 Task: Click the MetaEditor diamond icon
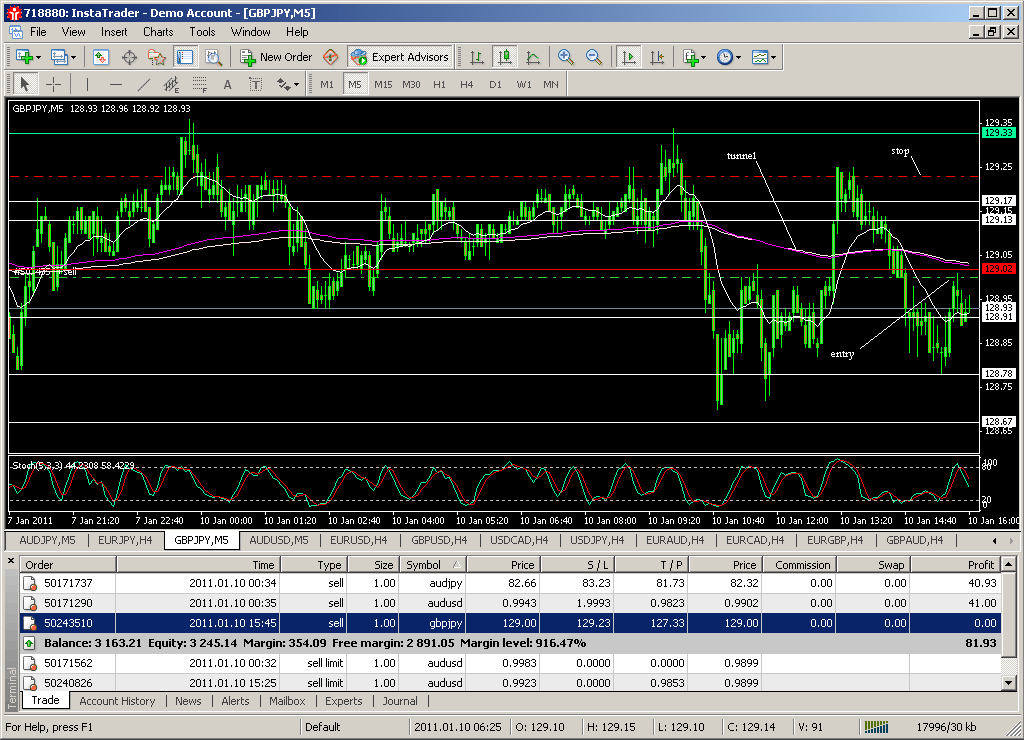[331, 58]
